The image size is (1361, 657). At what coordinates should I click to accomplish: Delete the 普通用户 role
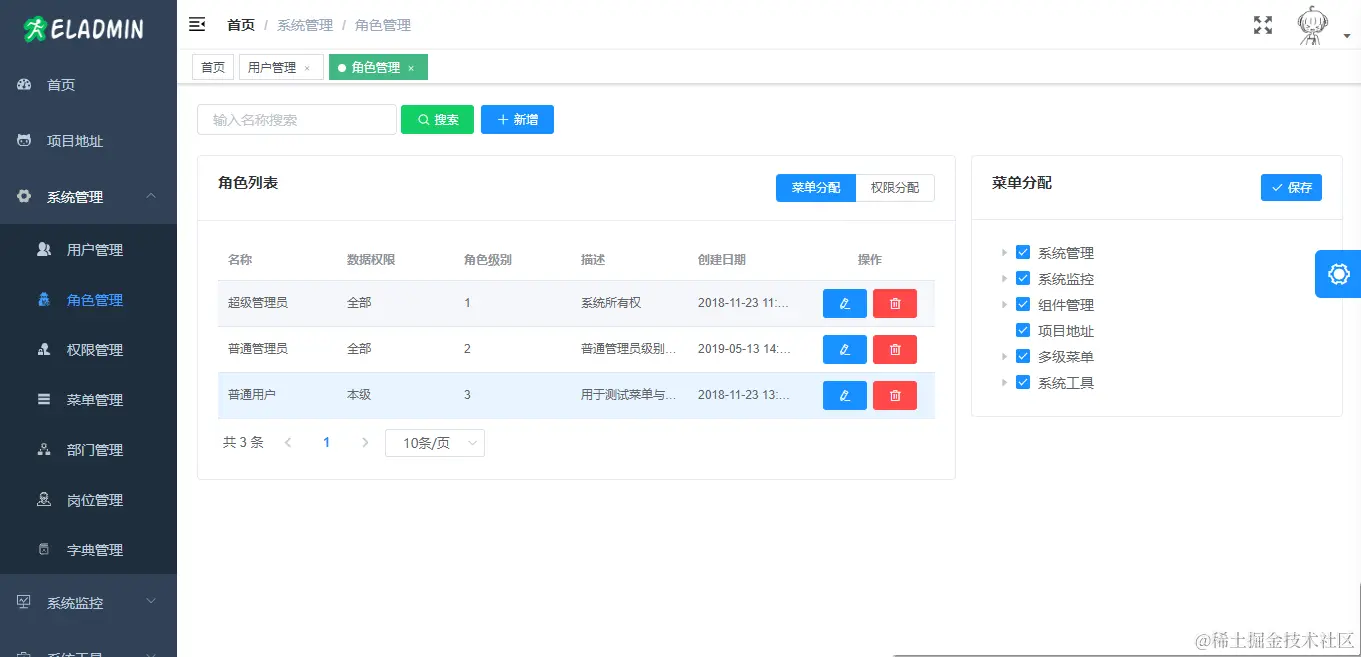point(895,395)
